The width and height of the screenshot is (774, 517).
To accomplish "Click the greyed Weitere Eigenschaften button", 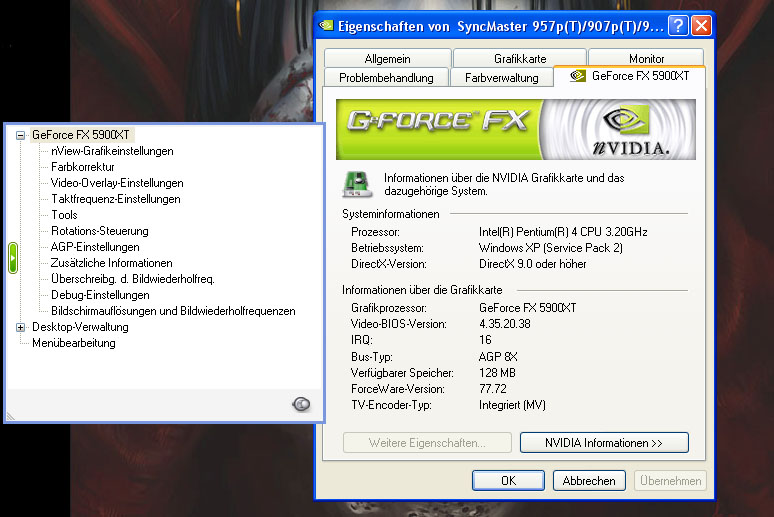I will click(x=427, y=443).
